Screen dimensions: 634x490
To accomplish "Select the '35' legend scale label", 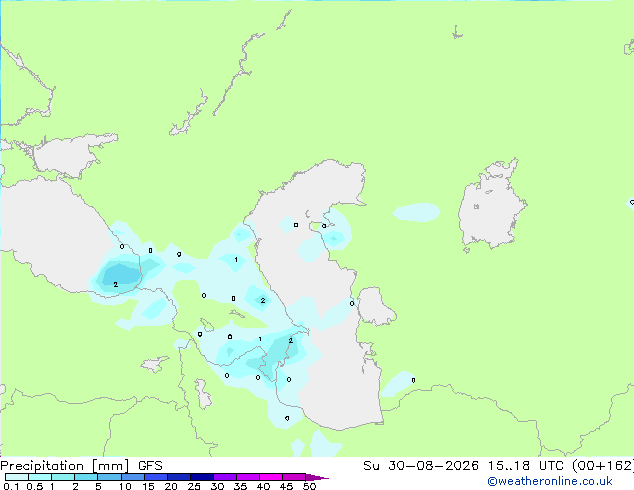I will tap(240, 486).
